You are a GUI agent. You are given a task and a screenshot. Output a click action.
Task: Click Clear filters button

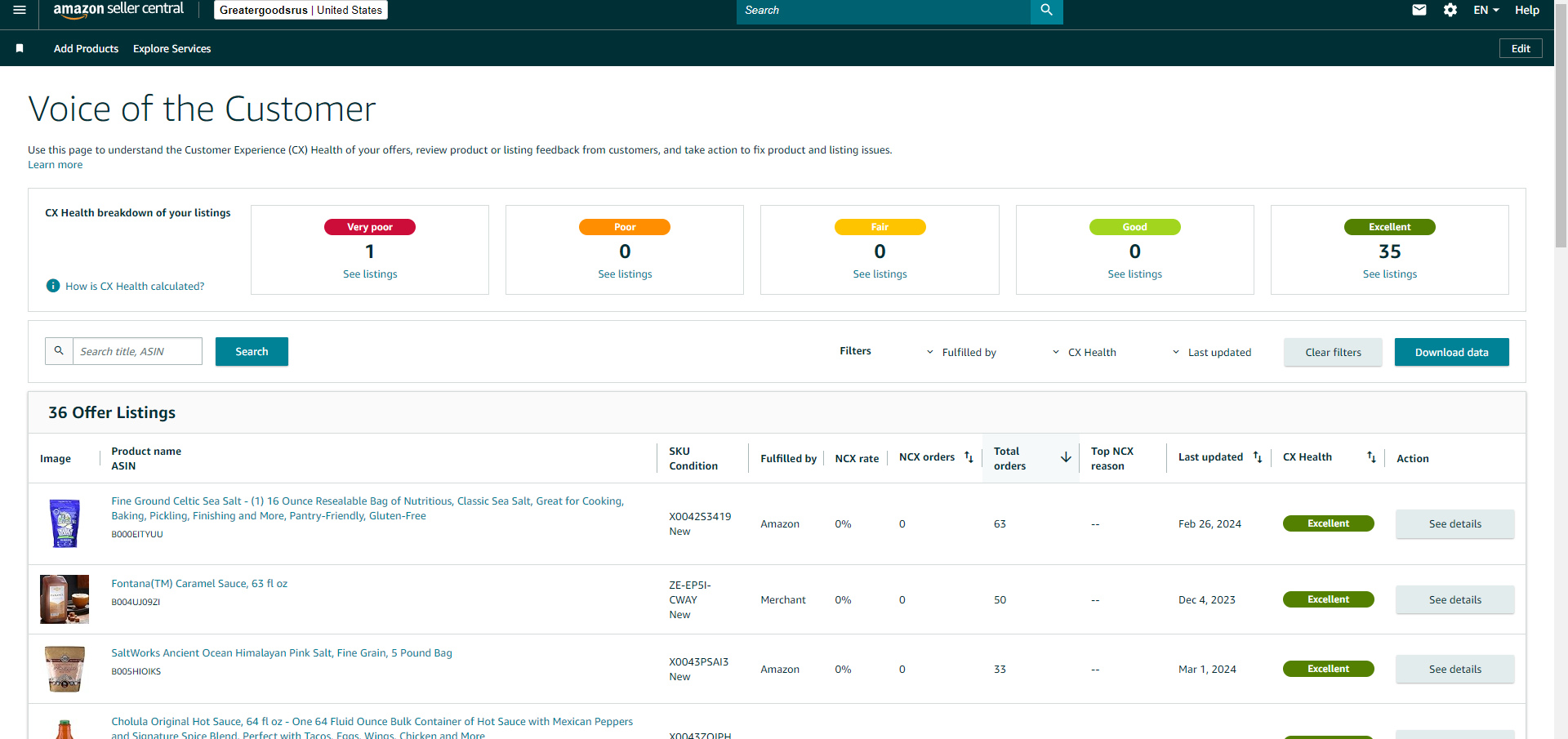(x=1333, y=352)
